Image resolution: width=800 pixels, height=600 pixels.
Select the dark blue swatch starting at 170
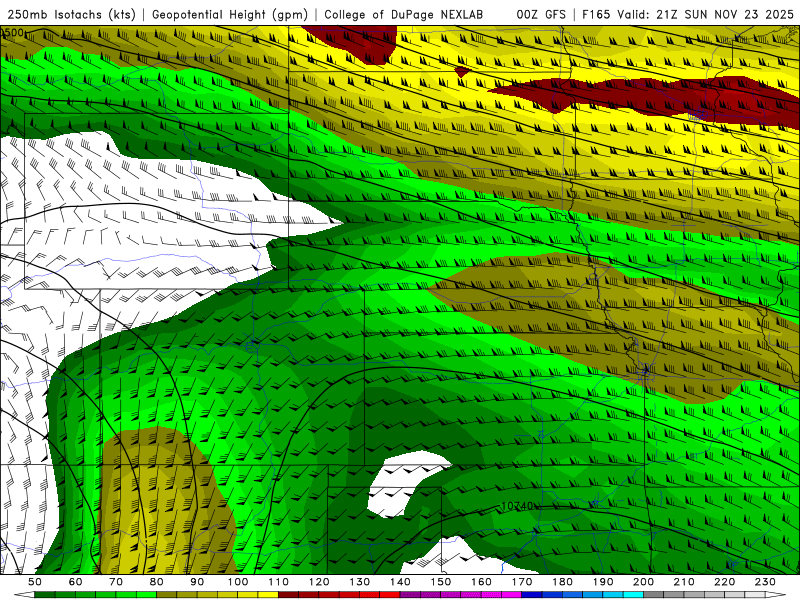click(532, 595)
